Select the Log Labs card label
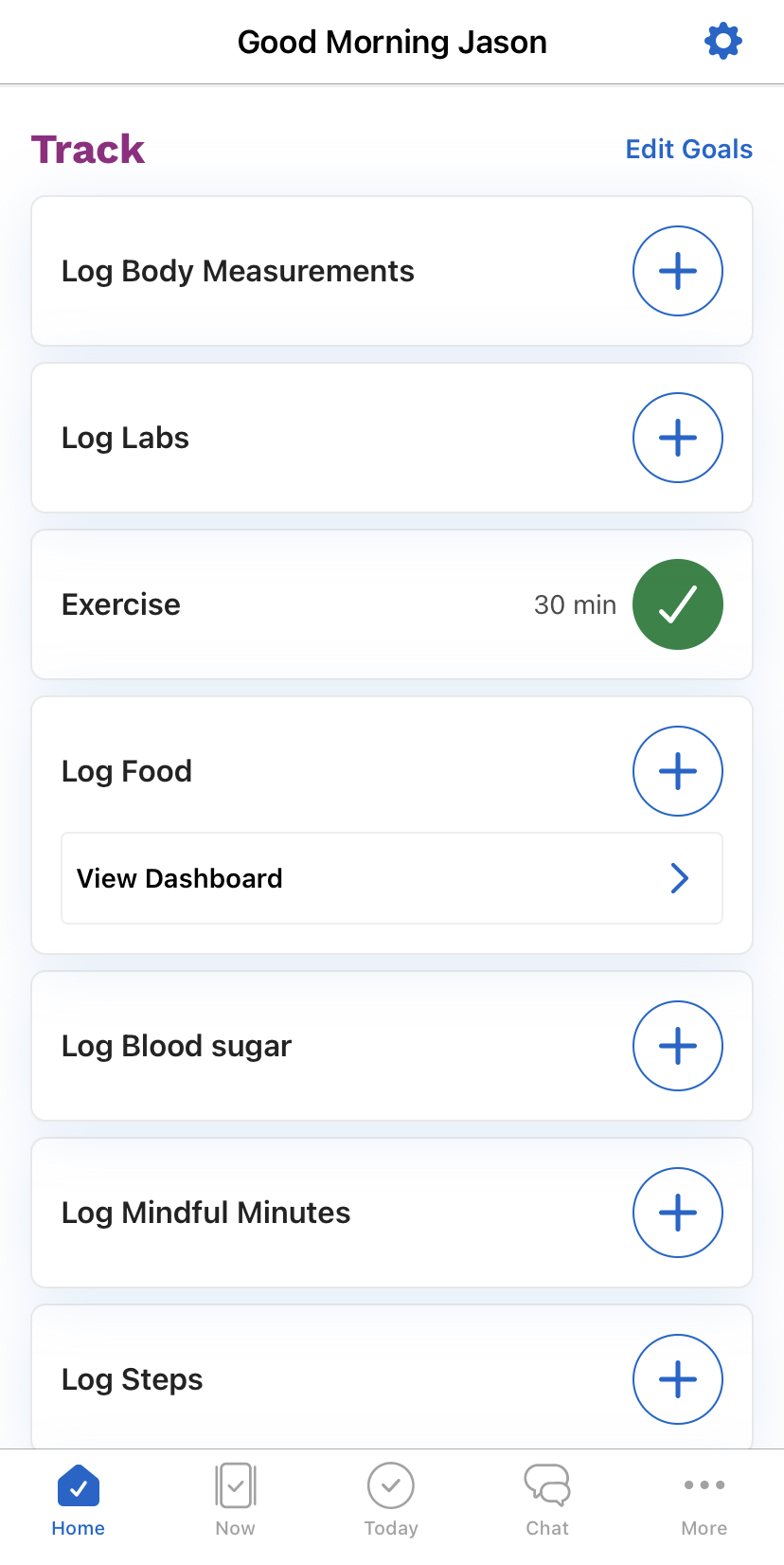Viewport: 784px width, 1565px height. coord(125,438)
